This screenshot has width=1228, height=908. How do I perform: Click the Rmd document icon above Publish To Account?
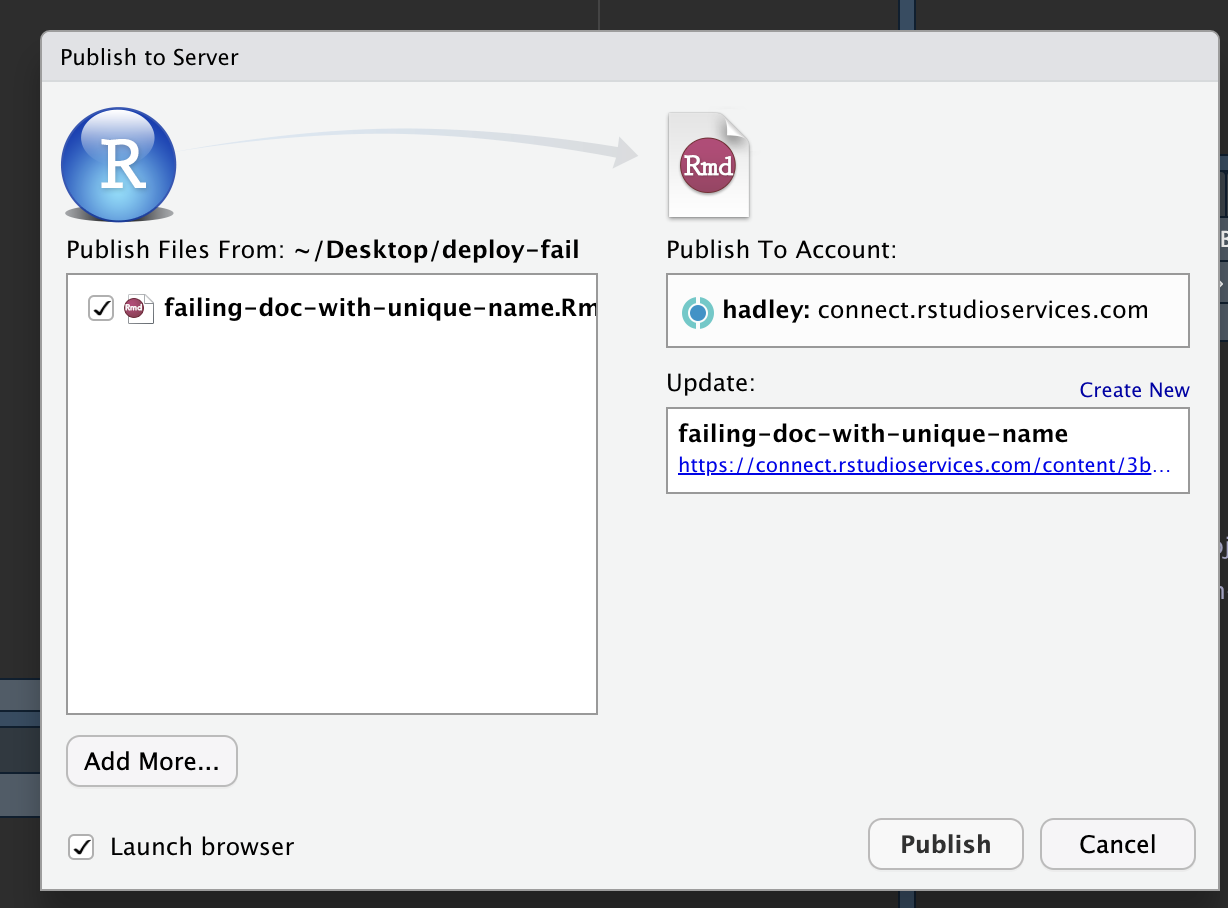pyautogui.click(x=708, y=163)
